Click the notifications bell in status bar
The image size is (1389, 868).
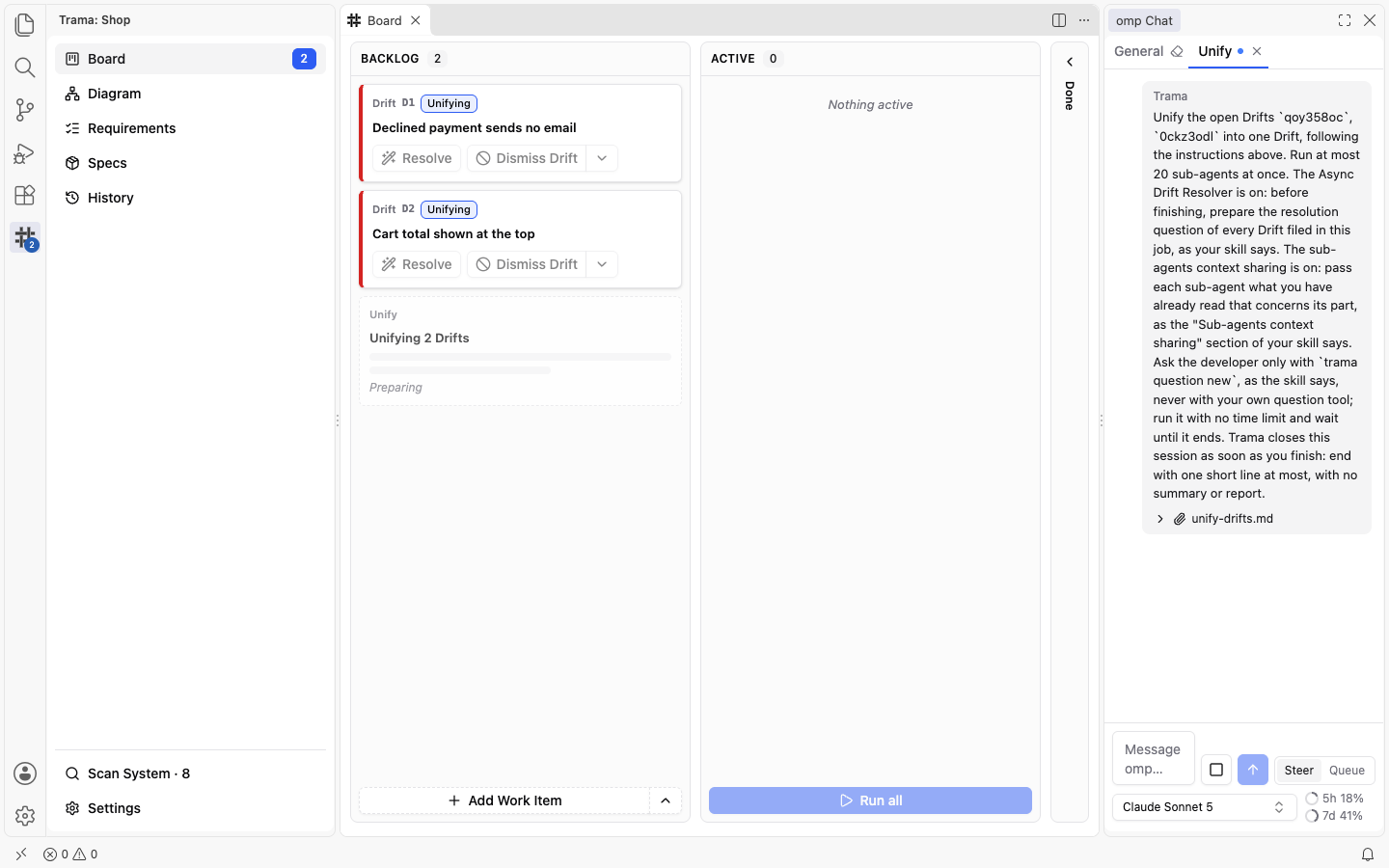(1368, 854)
